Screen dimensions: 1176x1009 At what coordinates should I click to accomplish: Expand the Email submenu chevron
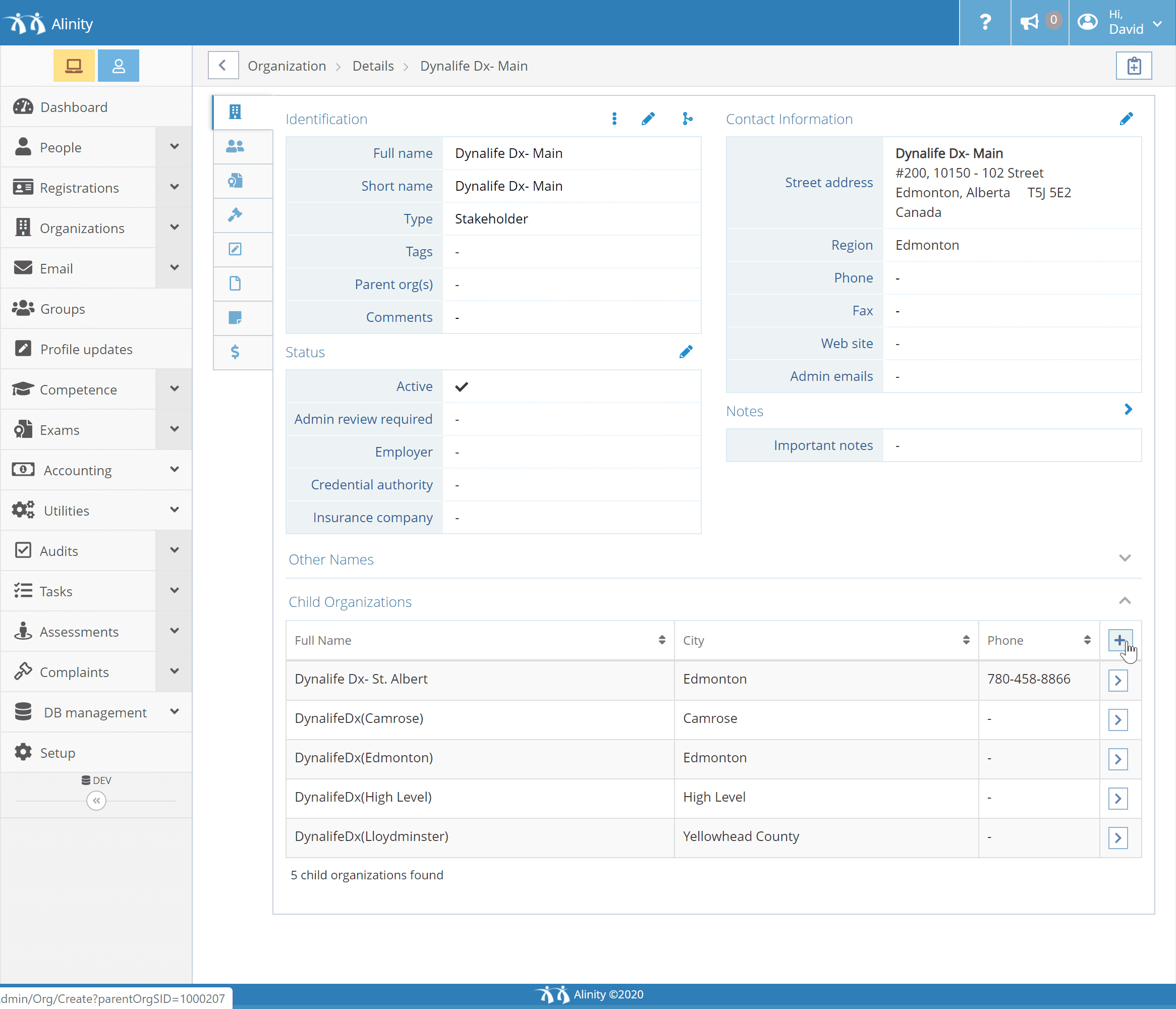click(x=174, y=267)
